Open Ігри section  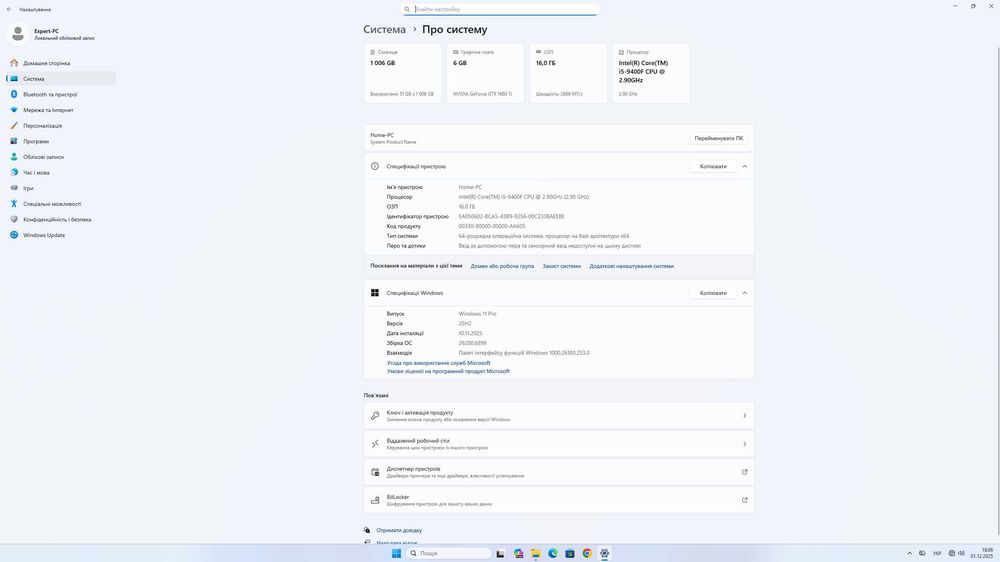pyautogui.click(x=61, y=188)
